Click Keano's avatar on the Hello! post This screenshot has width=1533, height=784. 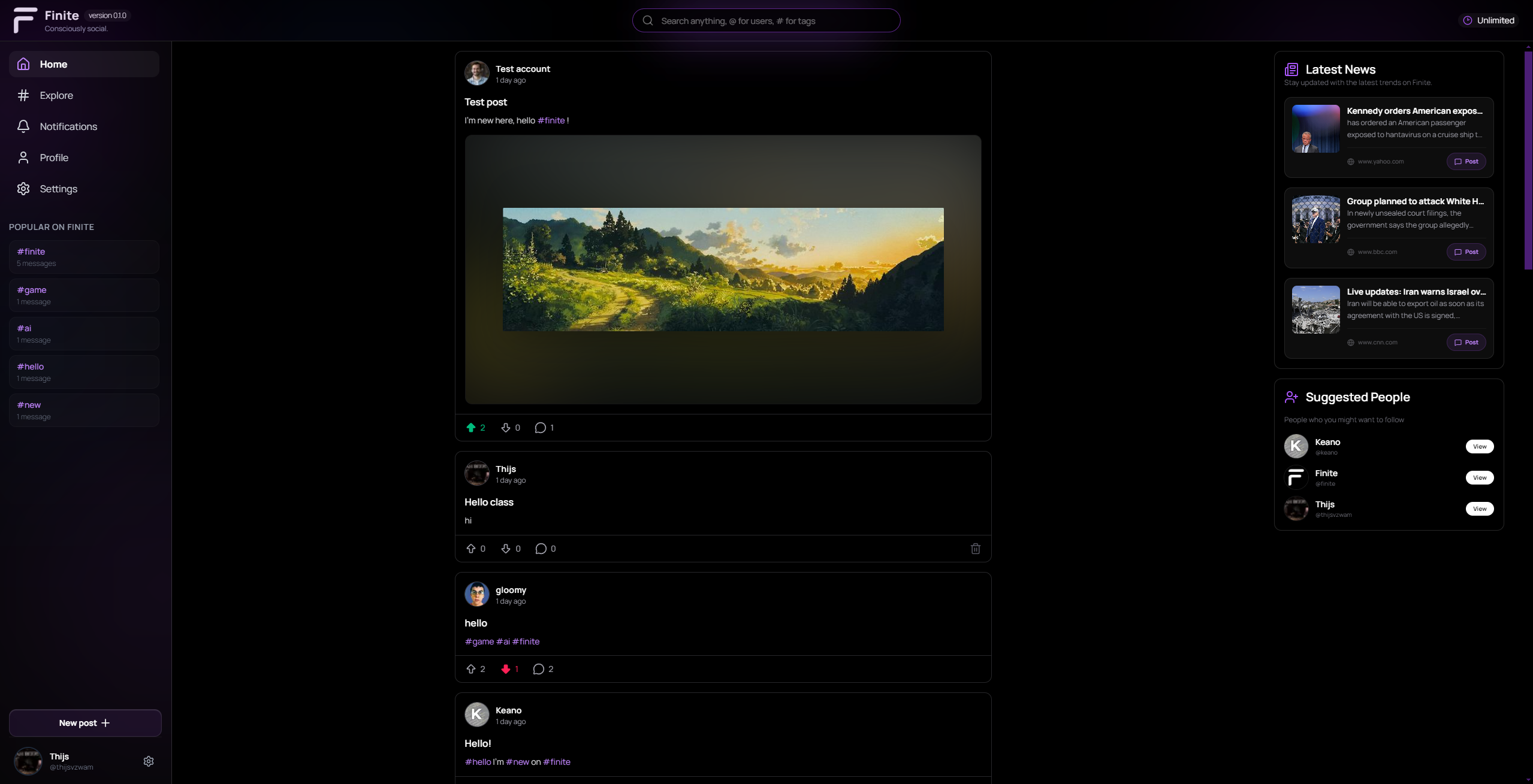[x=477, y=715]
